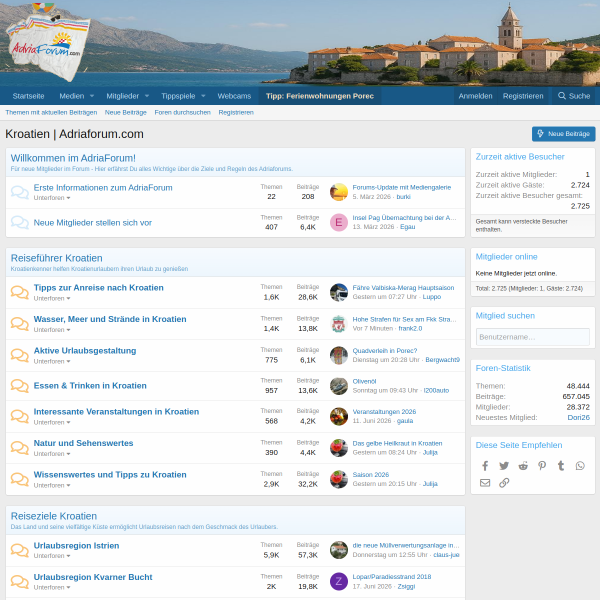Click forum icon beside Aktive Urlaubsgestaltung
The width and height of the screenshot is (600, 600).
[x=20, y=355]
